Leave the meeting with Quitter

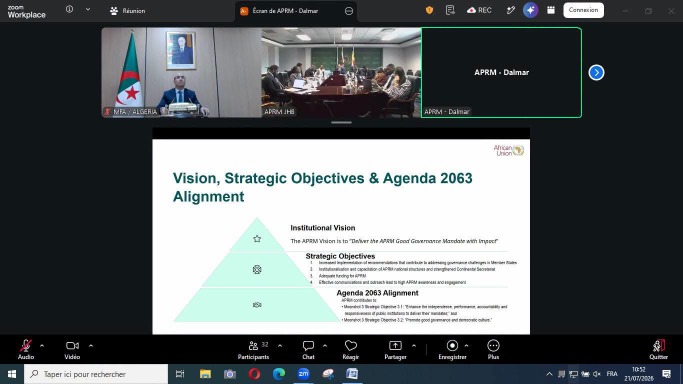coord(658,350)
